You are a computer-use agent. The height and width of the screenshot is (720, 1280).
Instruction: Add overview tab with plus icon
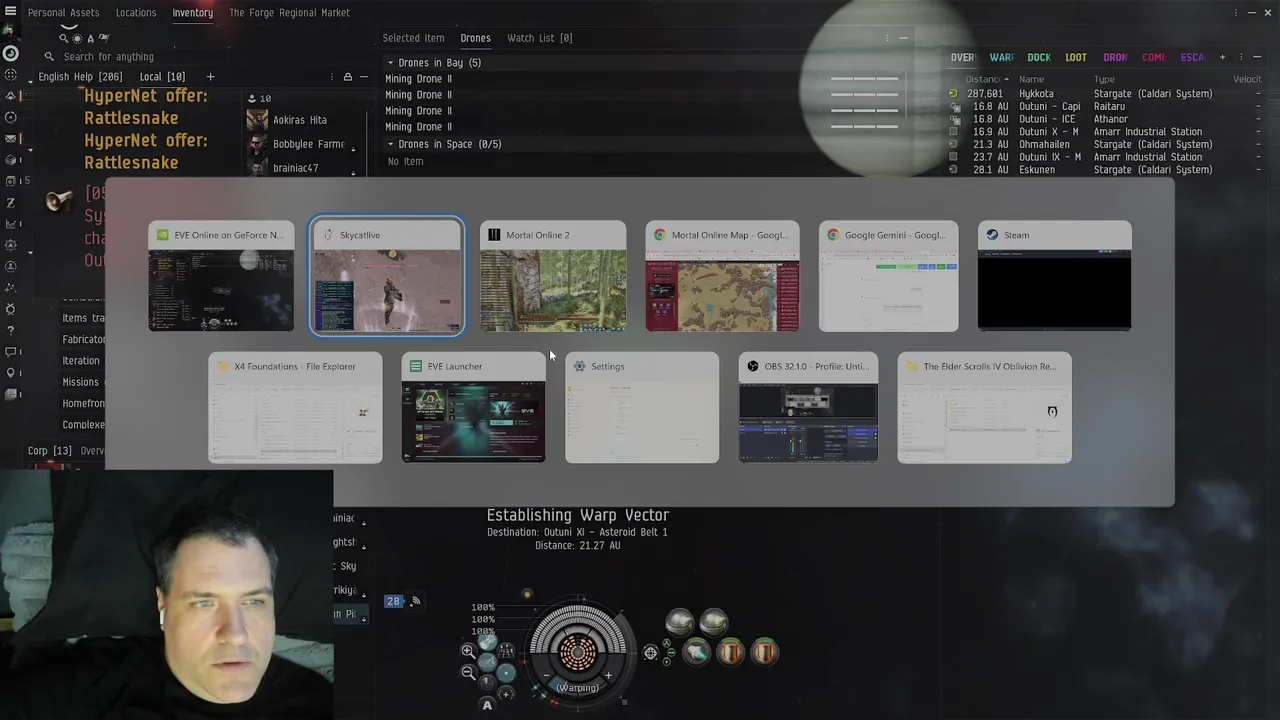click(1222, 57)
